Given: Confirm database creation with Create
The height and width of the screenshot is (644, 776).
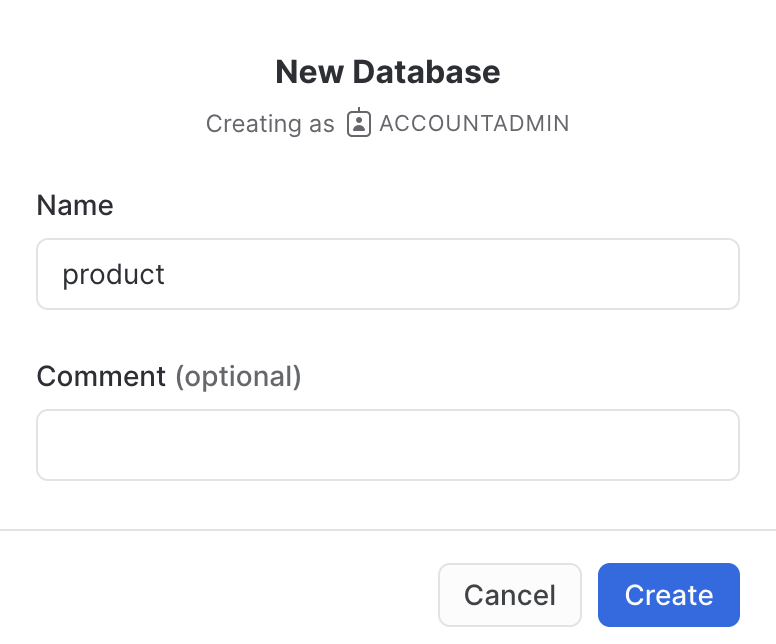Looking at the screenshot, I should 668,595.
